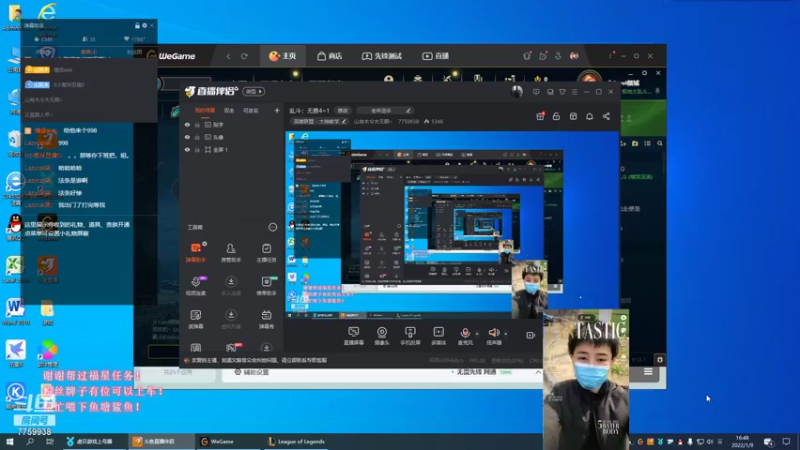Image resolution: width=800 pixels, height=450 pixels.
Task: Open the taskbar clock and date
Action: (742, 441)
